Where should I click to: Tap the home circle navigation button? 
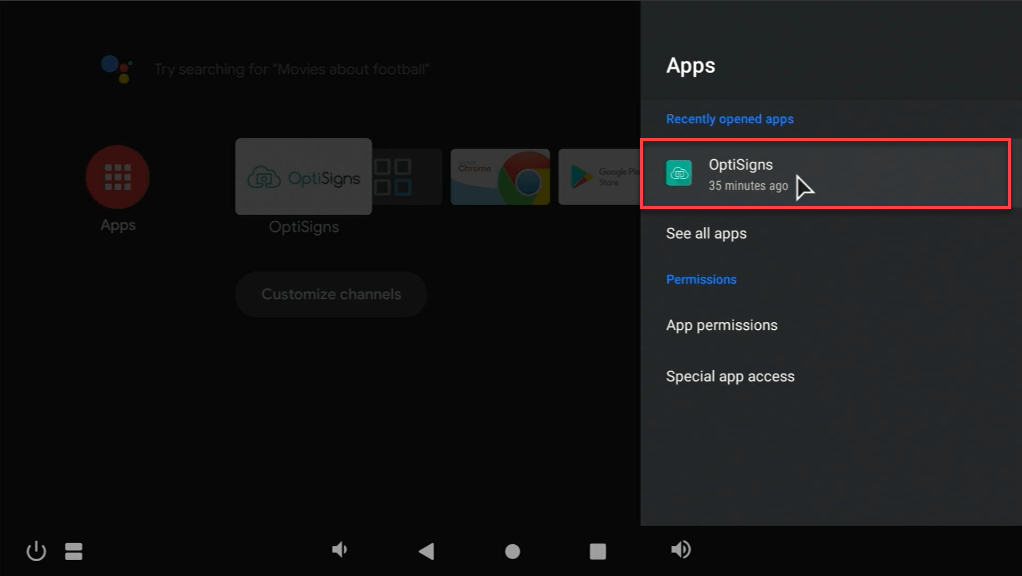click(512, 550)
